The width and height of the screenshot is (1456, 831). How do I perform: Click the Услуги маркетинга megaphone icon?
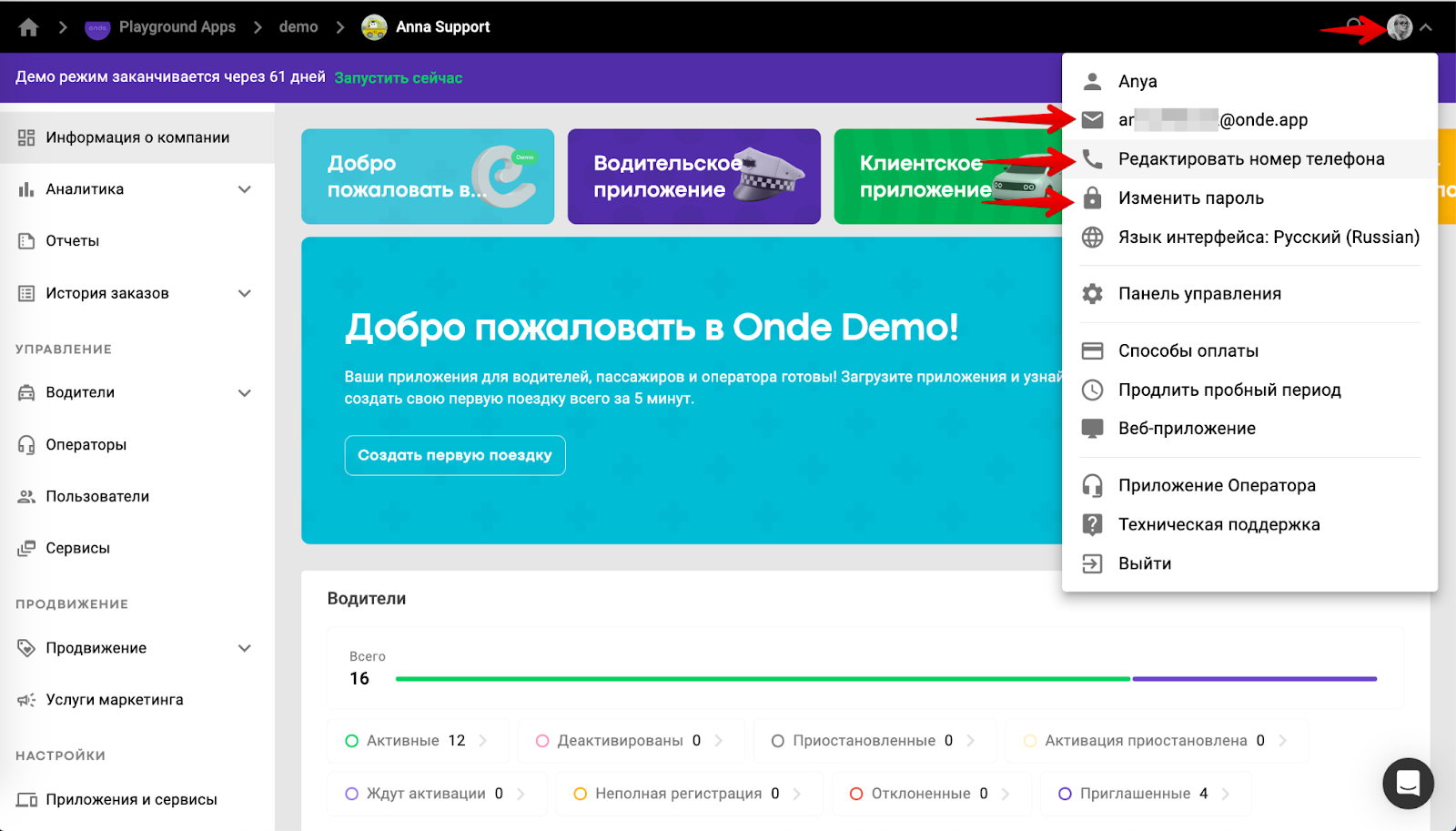point(26,700)
